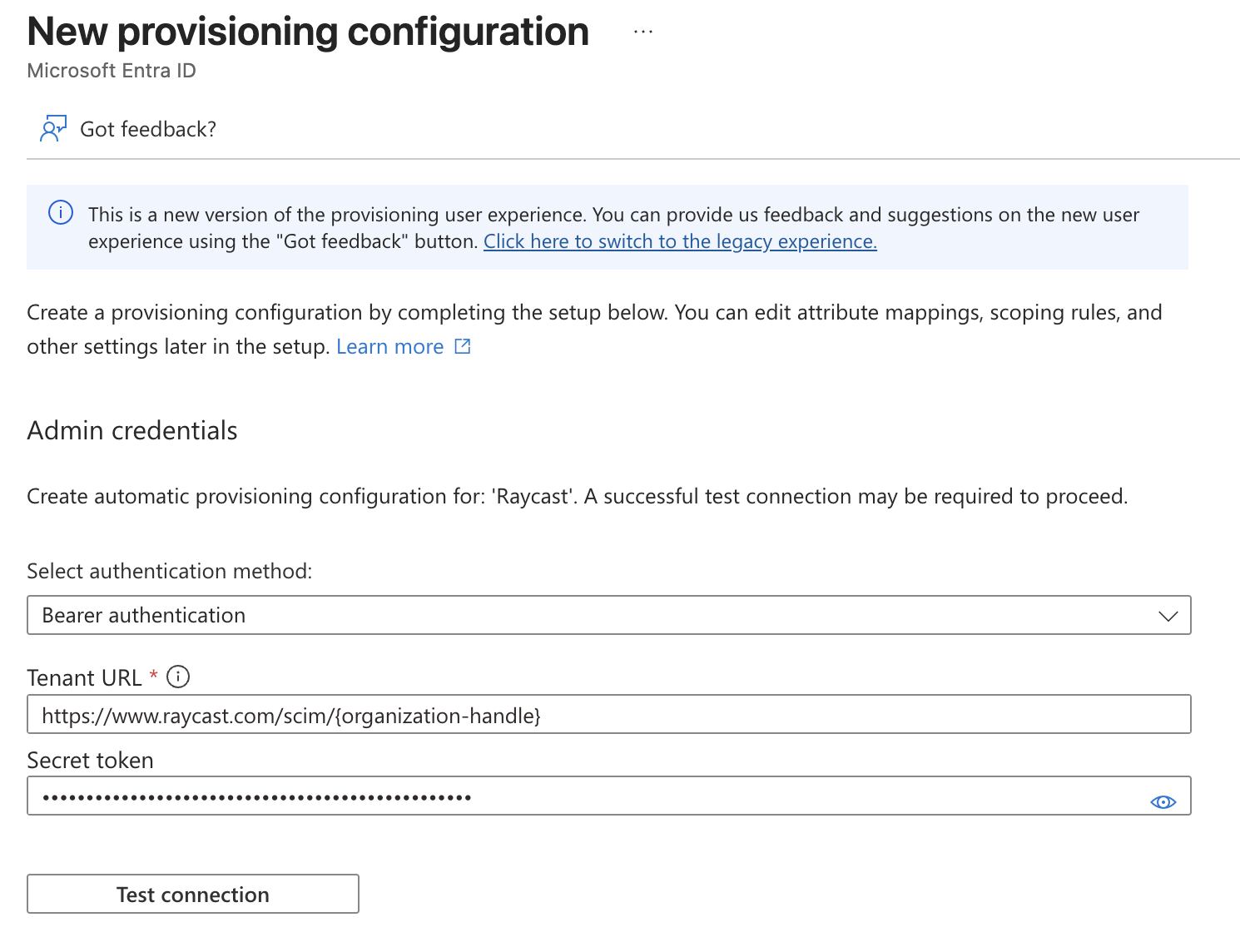The image size is (1240, 952).
Task: Click the info icon in the blue banner
Action: pos(61,213)
